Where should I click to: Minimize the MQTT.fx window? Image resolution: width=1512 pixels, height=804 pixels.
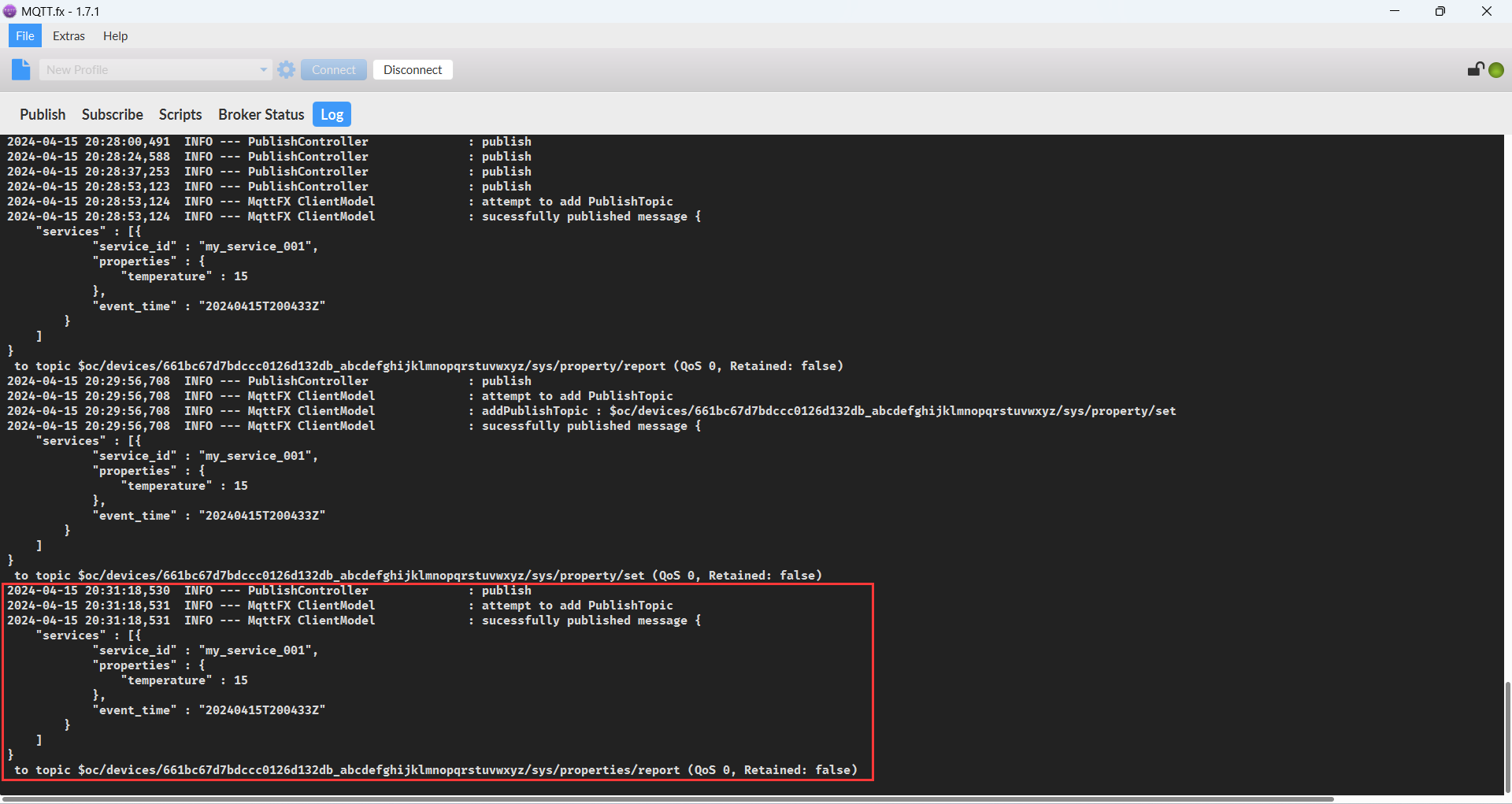1395,11
